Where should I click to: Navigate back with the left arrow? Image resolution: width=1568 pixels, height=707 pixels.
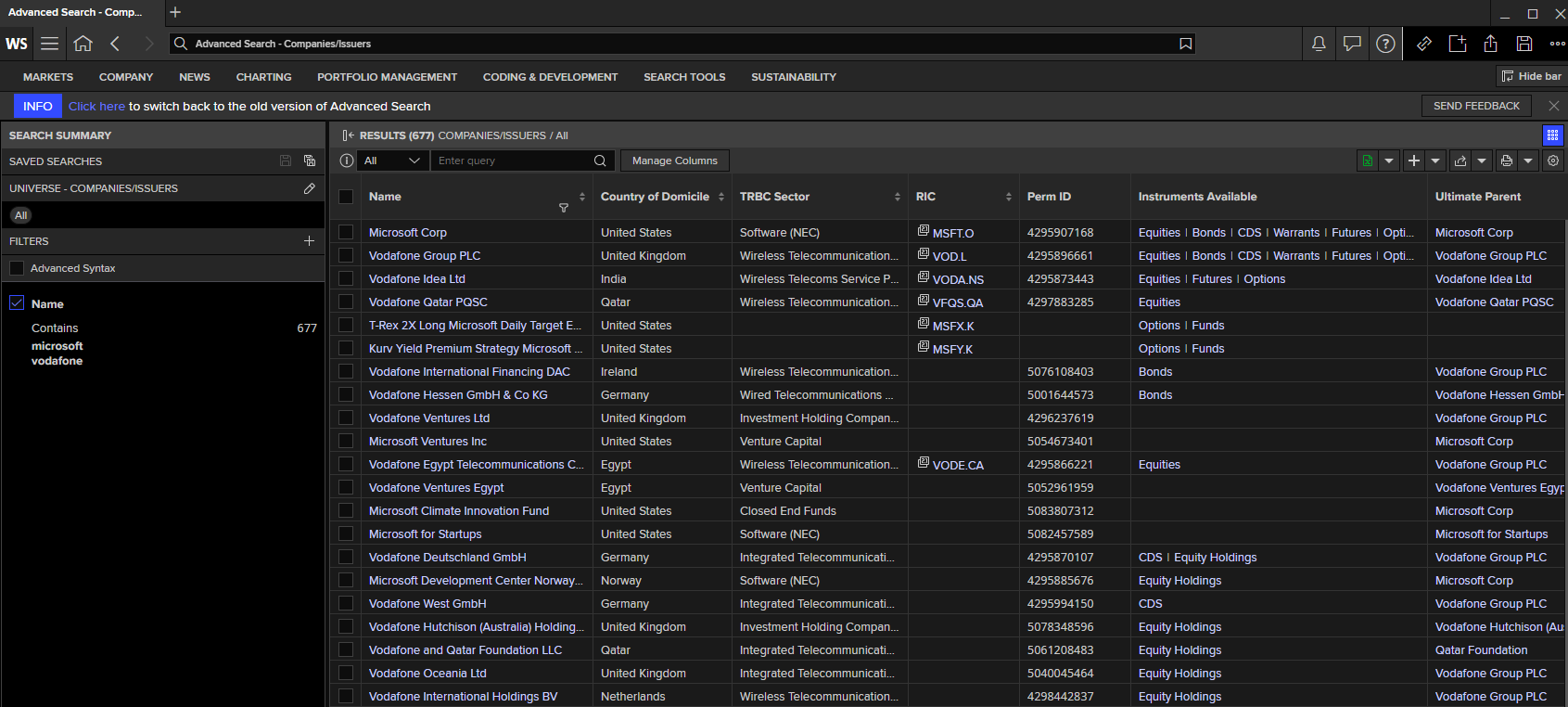pos(115,44)
